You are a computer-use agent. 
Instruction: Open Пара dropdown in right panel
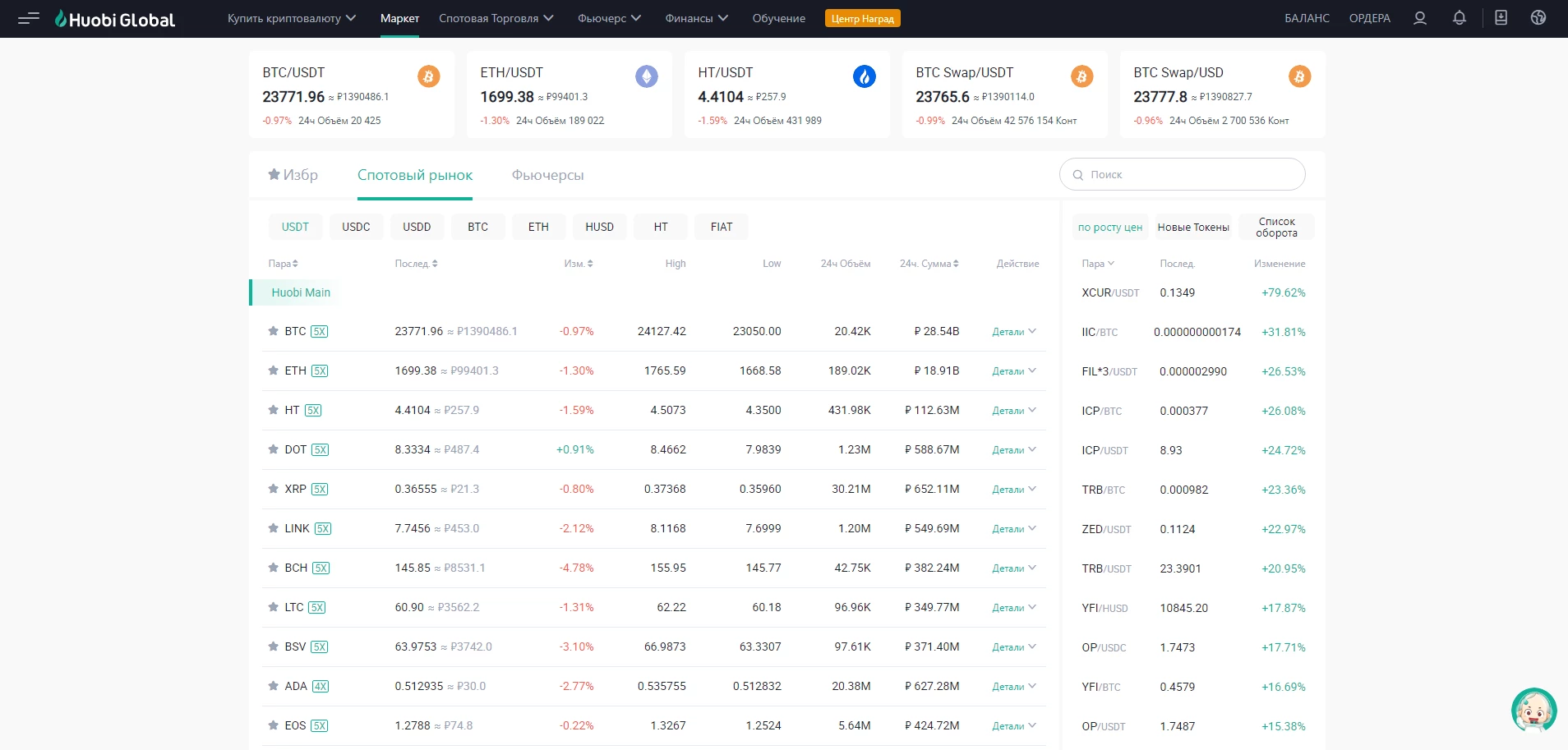pyautogui.click(x=1098, y=264)
